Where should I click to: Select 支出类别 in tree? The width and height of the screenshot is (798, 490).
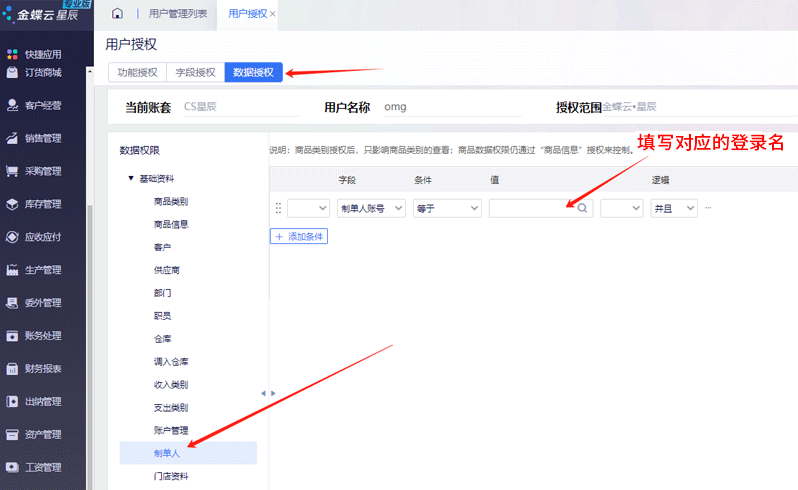(x=171, y=408)
